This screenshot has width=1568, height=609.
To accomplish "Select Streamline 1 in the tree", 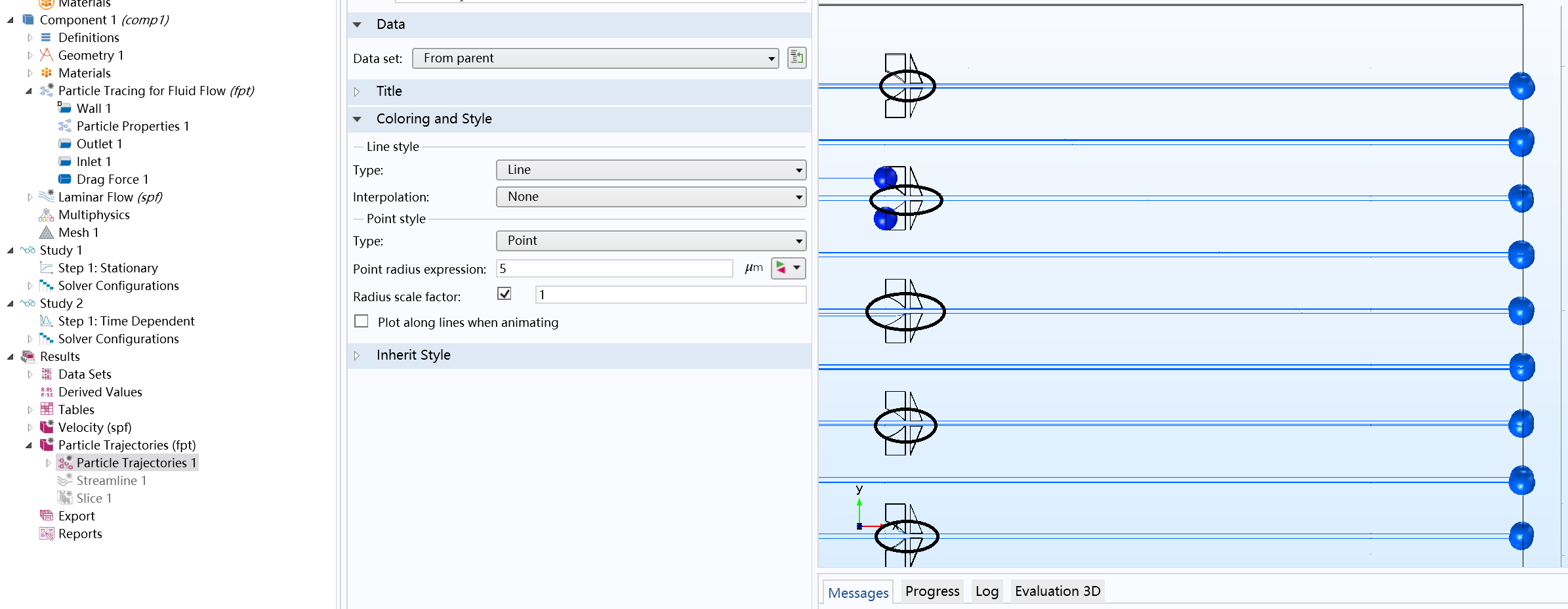I will 111,480.
